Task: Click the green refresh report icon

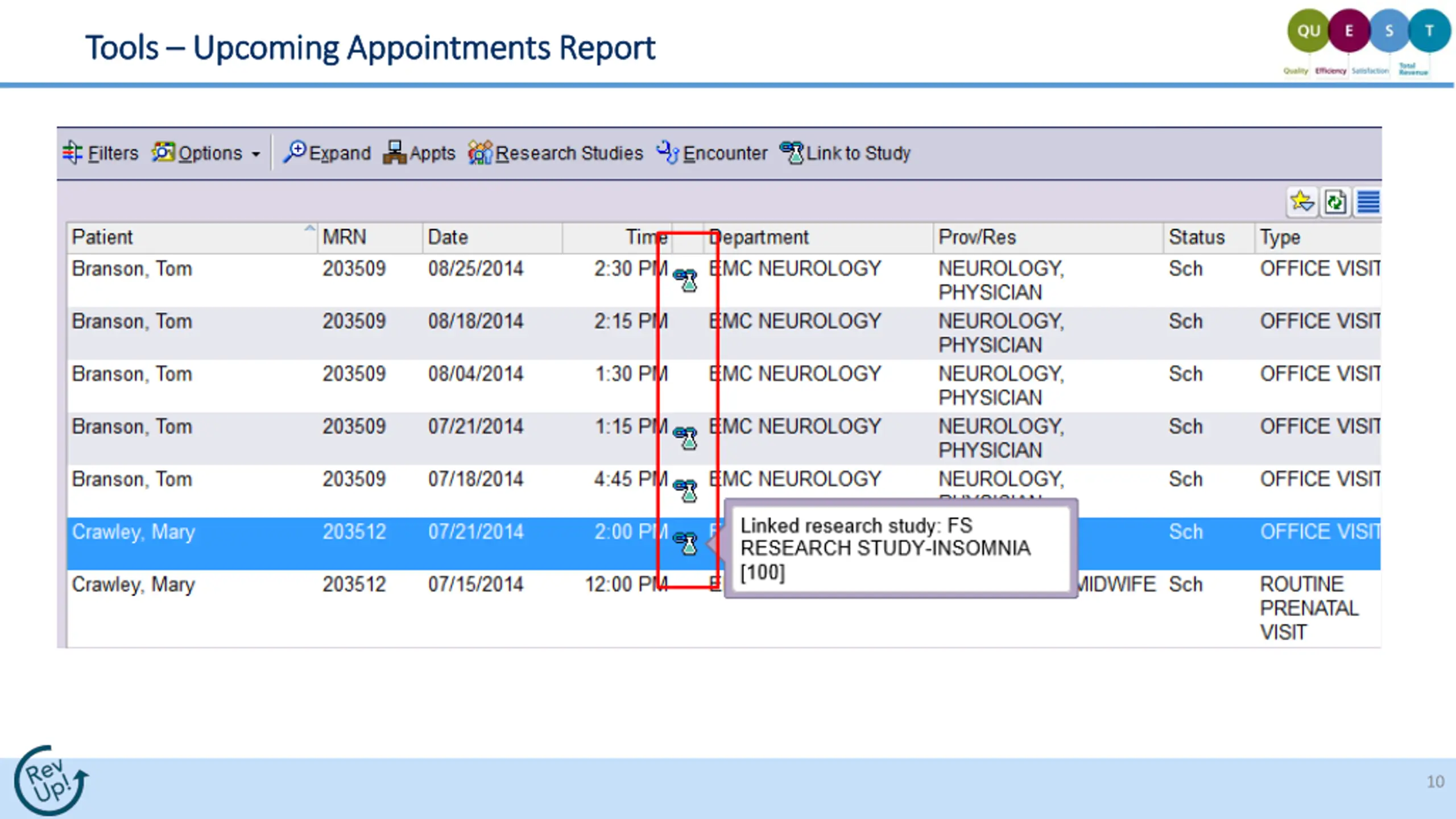Action: click(x=1335, y=202)
